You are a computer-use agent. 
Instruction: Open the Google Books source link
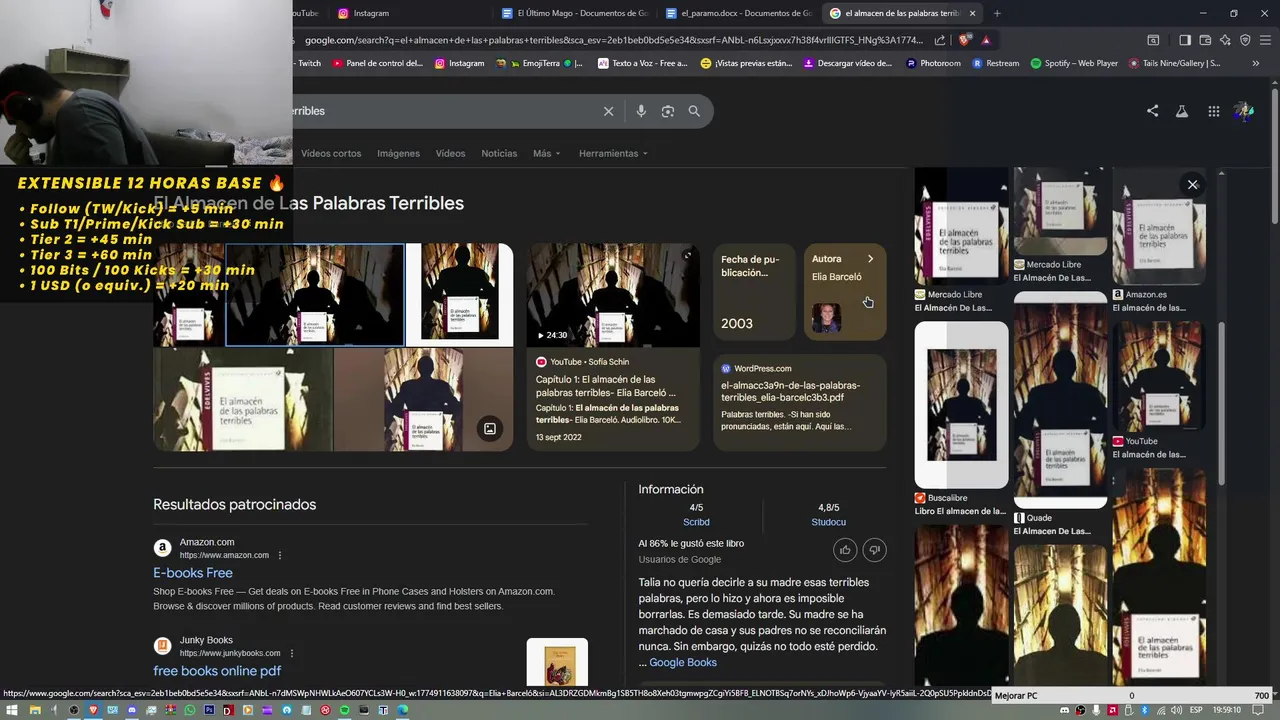(683, 662)
